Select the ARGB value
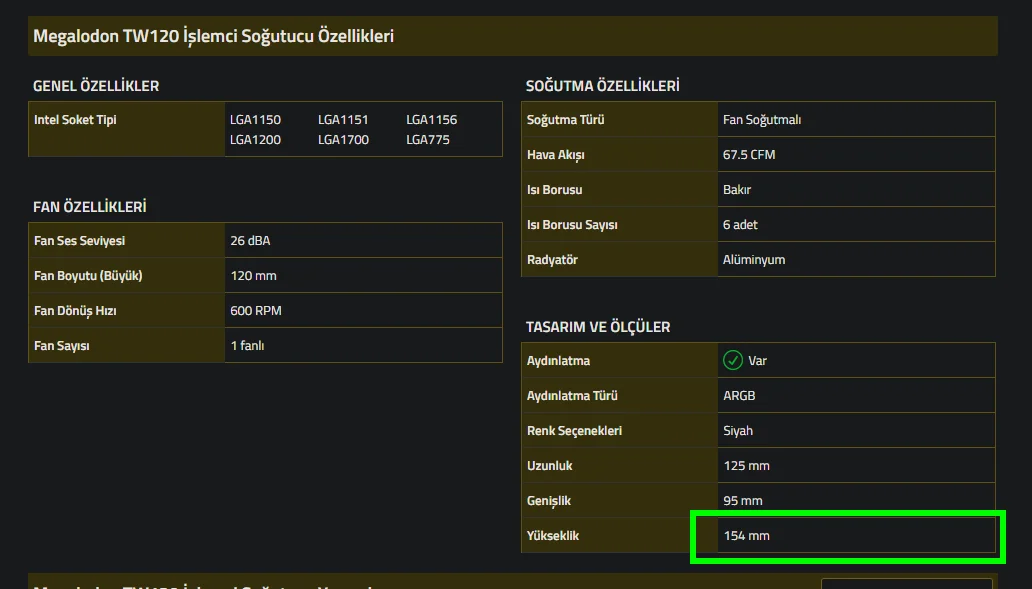Image resolution: width=1032 pixels, height=589 pixels. pos(739,396)
